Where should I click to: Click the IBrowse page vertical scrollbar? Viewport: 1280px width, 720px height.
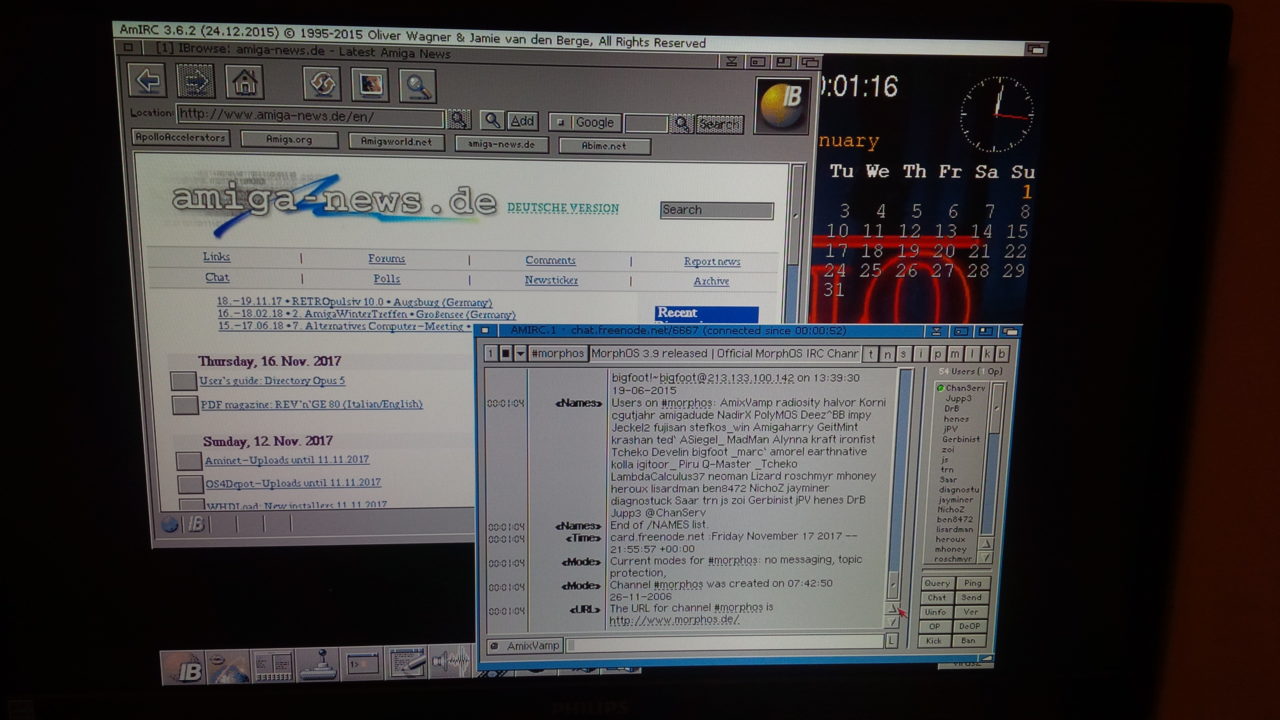click(x=797, y=245)
